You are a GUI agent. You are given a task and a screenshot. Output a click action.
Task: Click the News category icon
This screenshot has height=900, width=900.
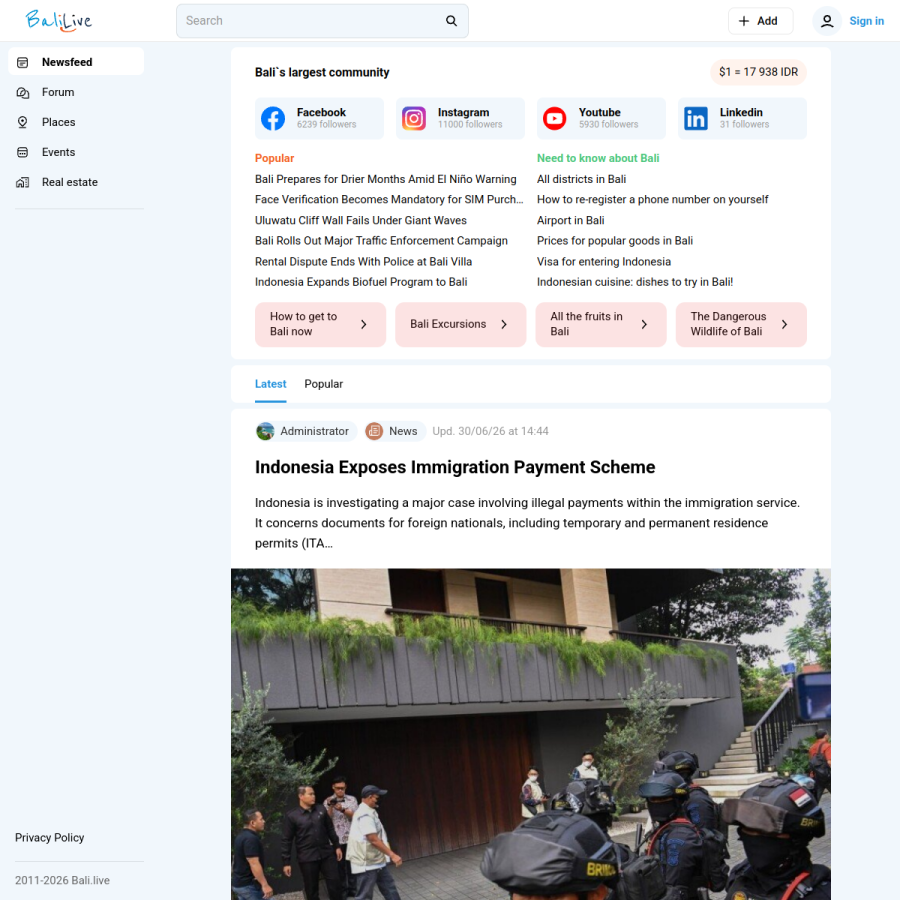tap(374, 431)
